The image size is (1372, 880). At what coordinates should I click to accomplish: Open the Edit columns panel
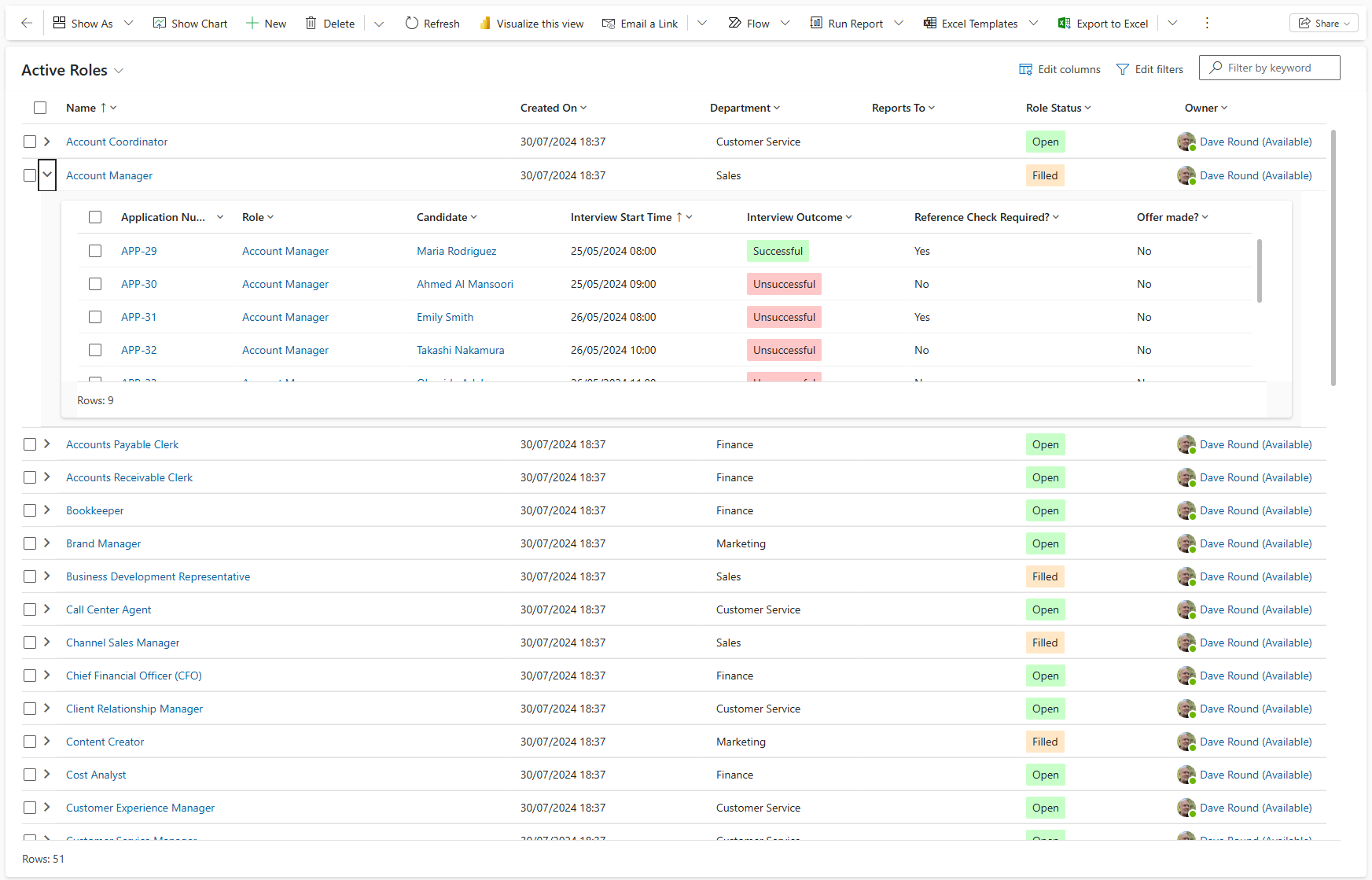[x=1058, y=69]
